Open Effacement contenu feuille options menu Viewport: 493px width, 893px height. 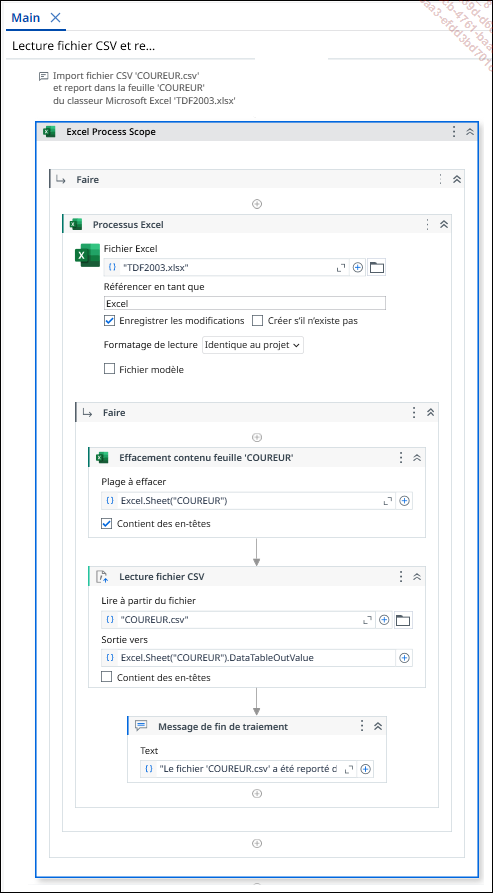click(x=401, y=457)
